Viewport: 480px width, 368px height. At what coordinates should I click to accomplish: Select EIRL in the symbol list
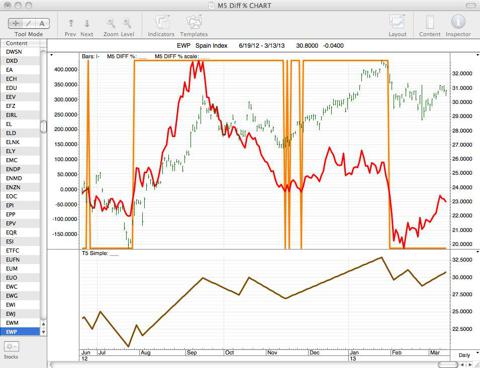click(x=20, y=115)
